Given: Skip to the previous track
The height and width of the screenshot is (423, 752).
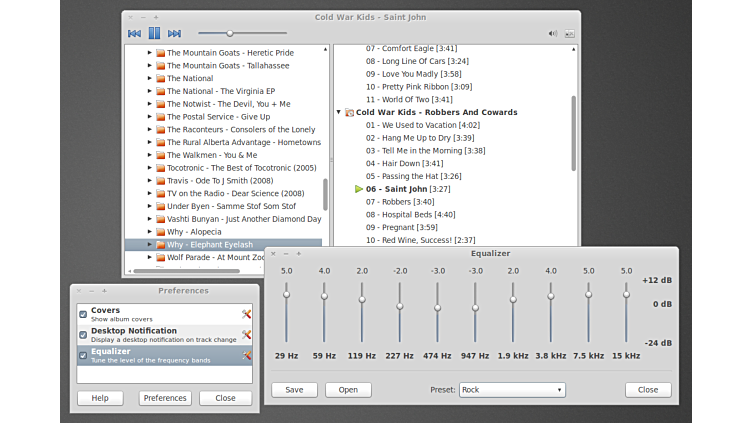Looking at the screenshot, I should click(x=134, y=33).
